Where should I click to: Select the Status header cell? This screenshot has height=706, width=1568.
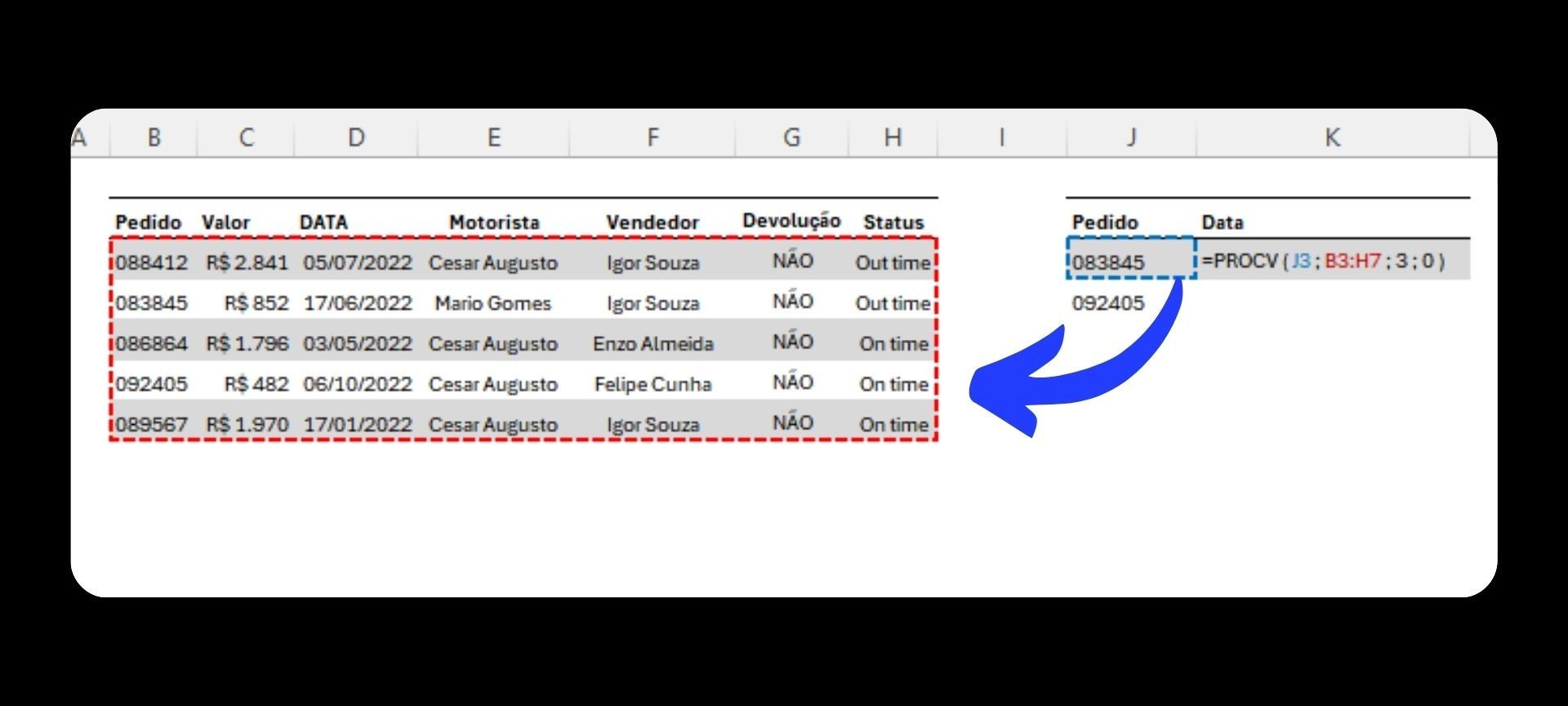pos(893,222)
